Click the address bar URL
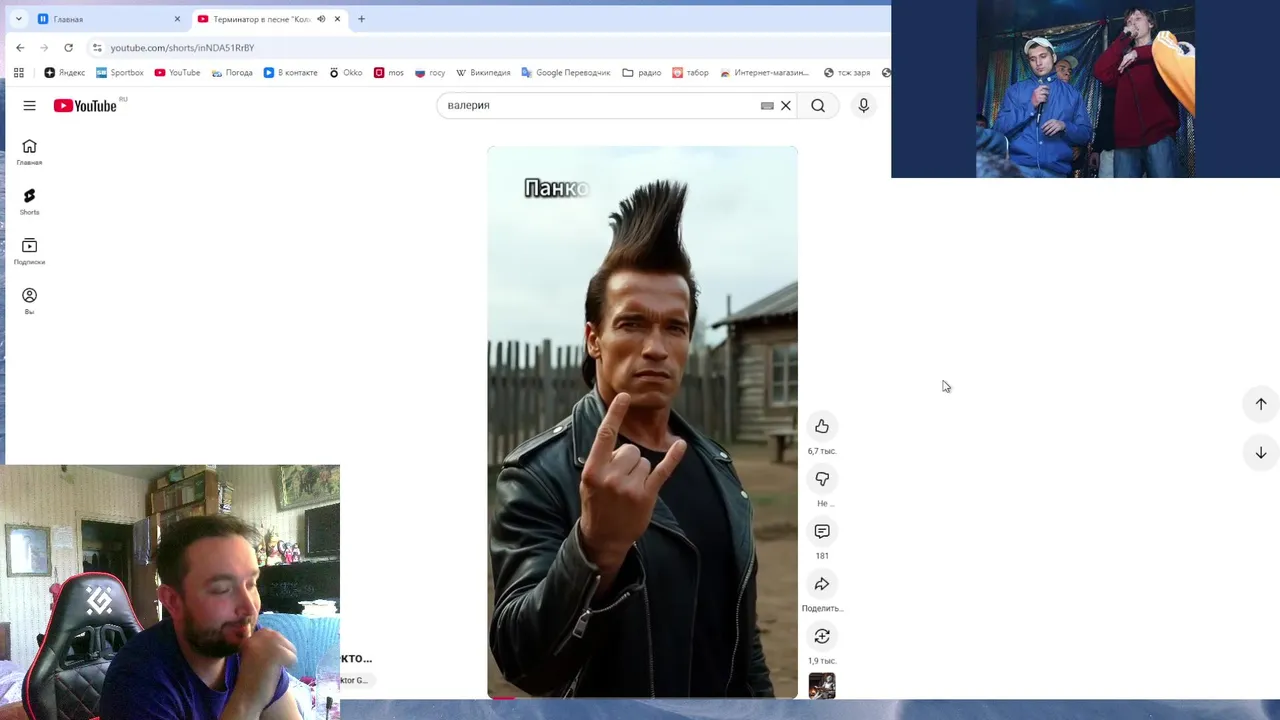This screenshot has width=1280, height=720. click(x=182, y=47)
